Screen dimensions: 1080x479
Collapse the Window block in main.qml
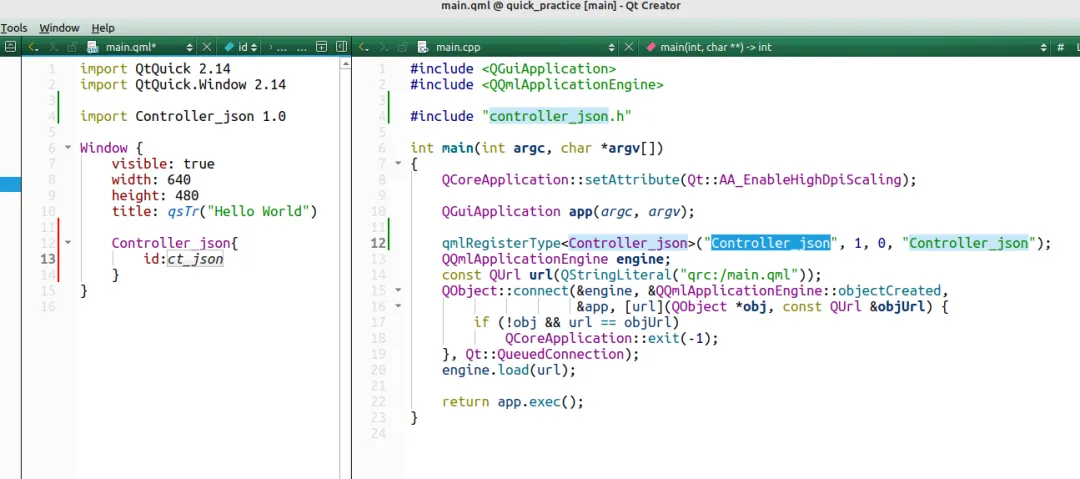[68, 147]
